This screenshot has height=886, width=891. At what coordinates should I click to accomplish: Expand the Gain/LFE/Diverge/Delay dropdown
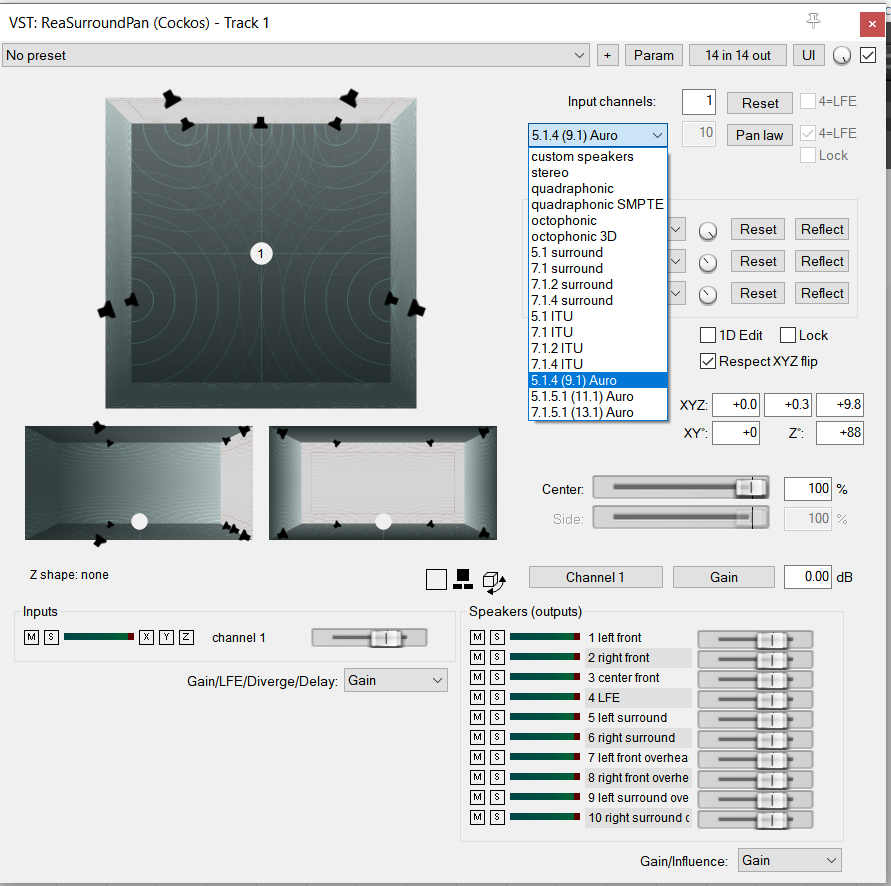coord(396,680)
